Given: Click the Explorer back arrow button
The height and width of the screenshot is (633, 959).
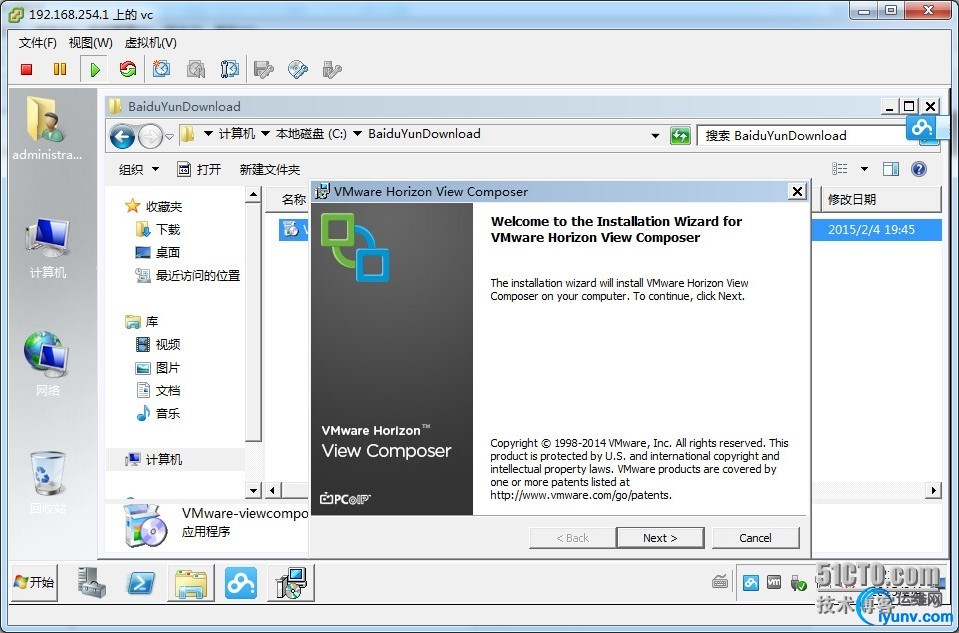Looking at the screenshot, I should [x=122, y=136].
